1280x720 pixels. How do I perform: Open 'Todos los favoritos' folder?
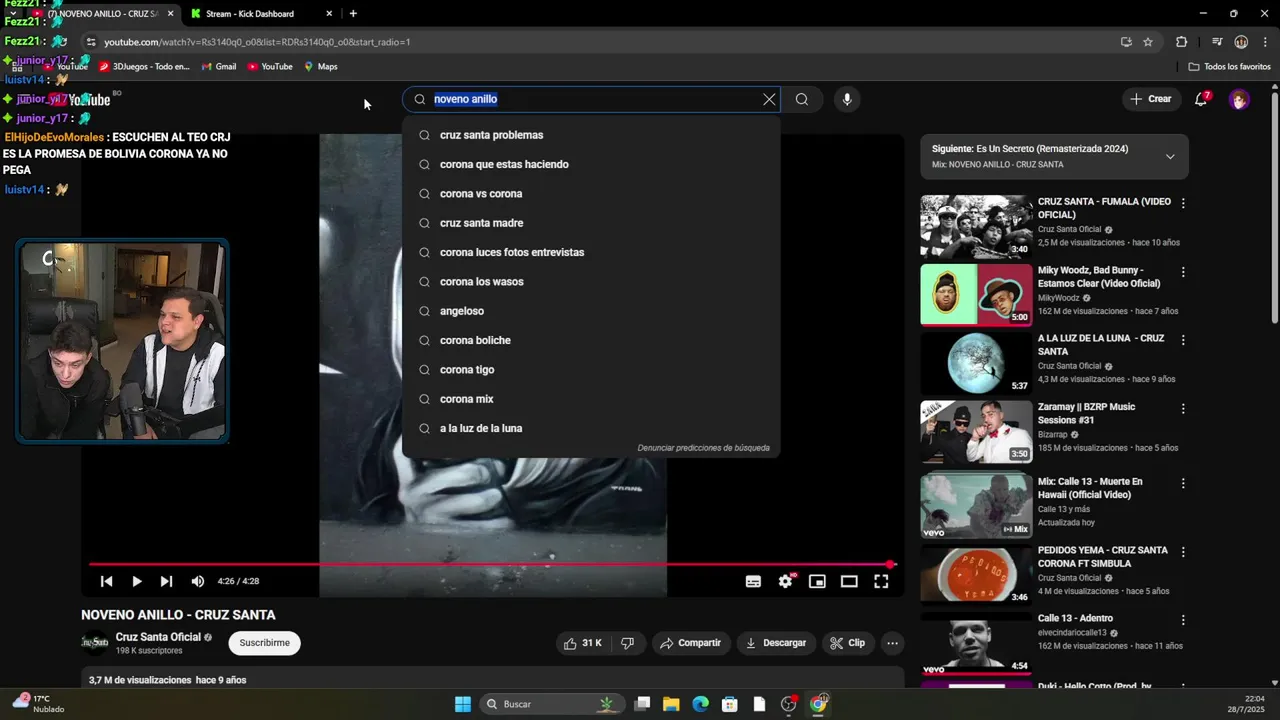click(x=1230, y=67)
